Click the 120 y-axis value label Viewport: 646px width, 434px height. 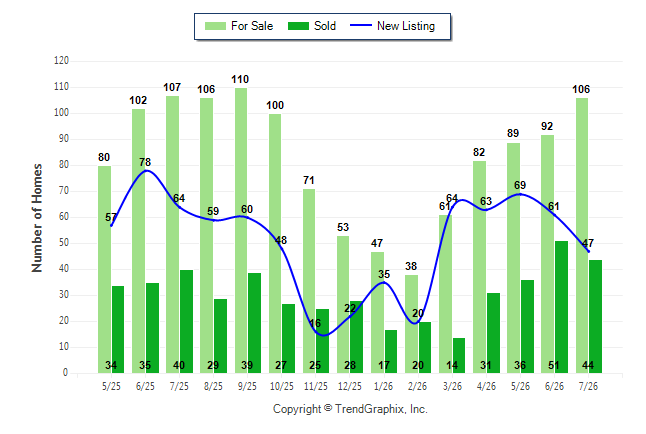coord(61,61)
